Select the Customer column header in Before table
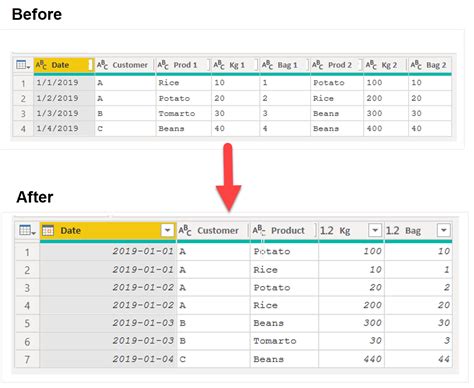 point(125,65)
